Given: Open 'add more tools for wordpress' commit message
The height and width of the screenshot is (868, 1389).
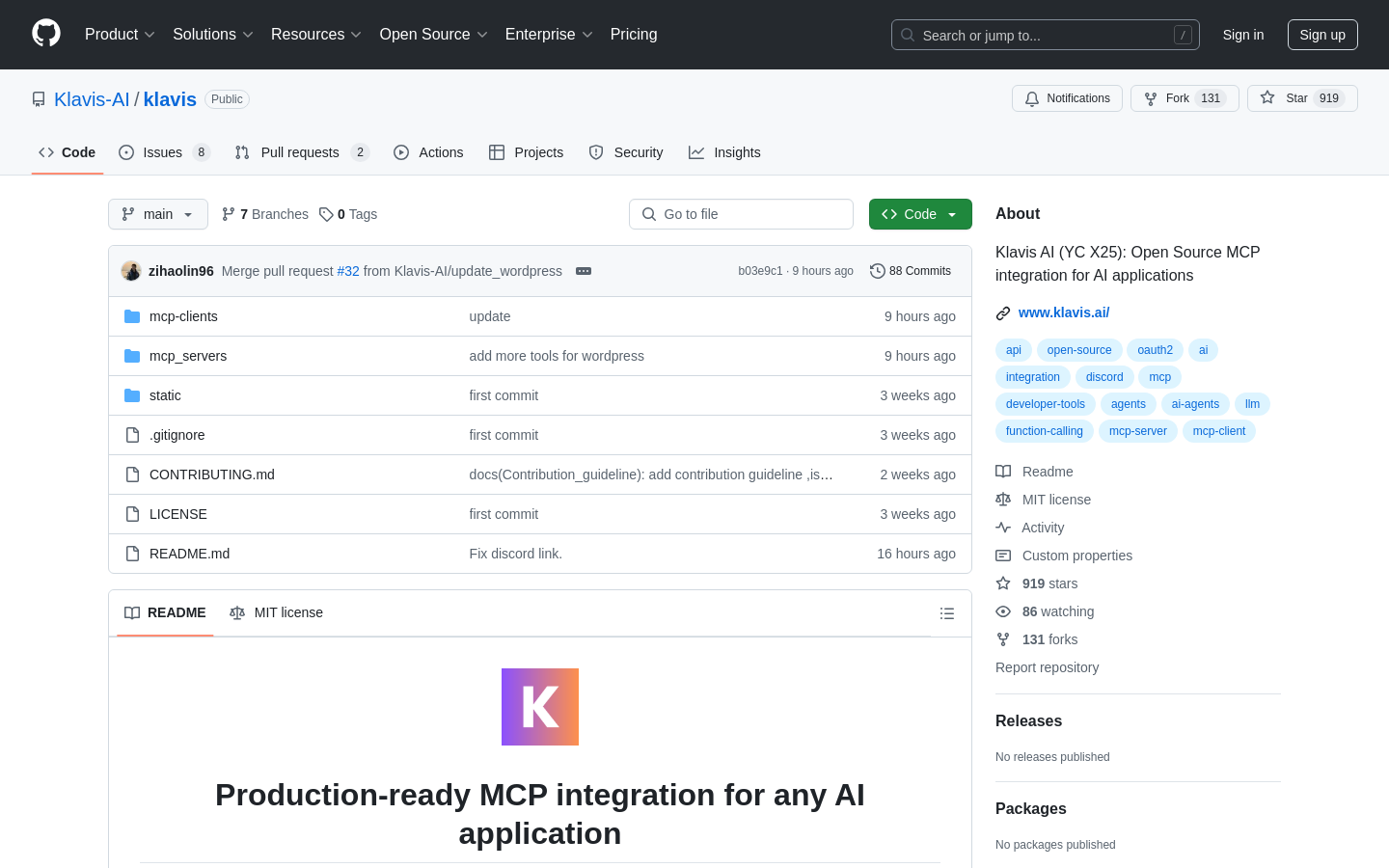Looking at the screenshot, I should coord(557,356).
